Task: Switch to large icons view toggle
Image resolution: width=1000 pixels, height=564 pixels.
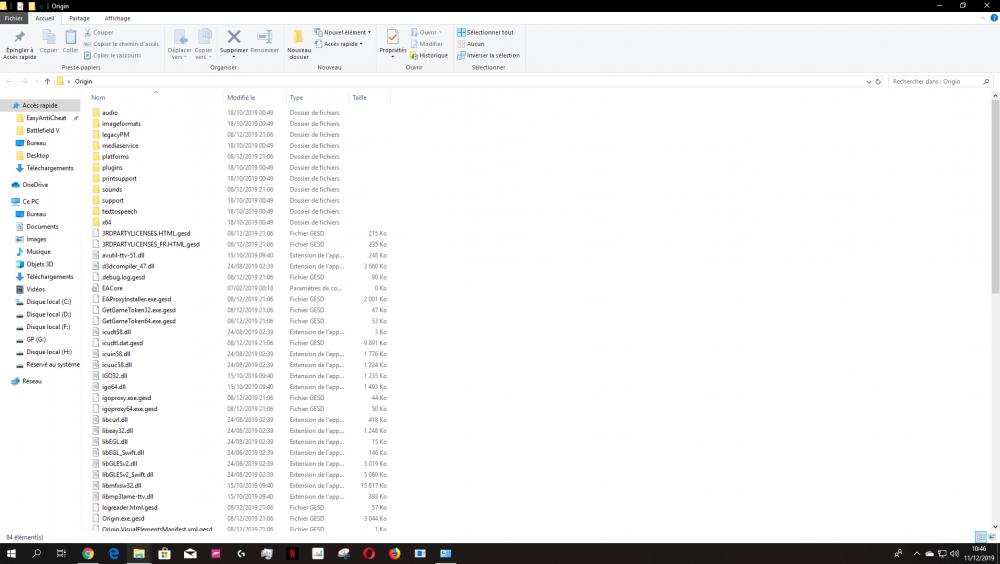Action: (x=991, y=537)
